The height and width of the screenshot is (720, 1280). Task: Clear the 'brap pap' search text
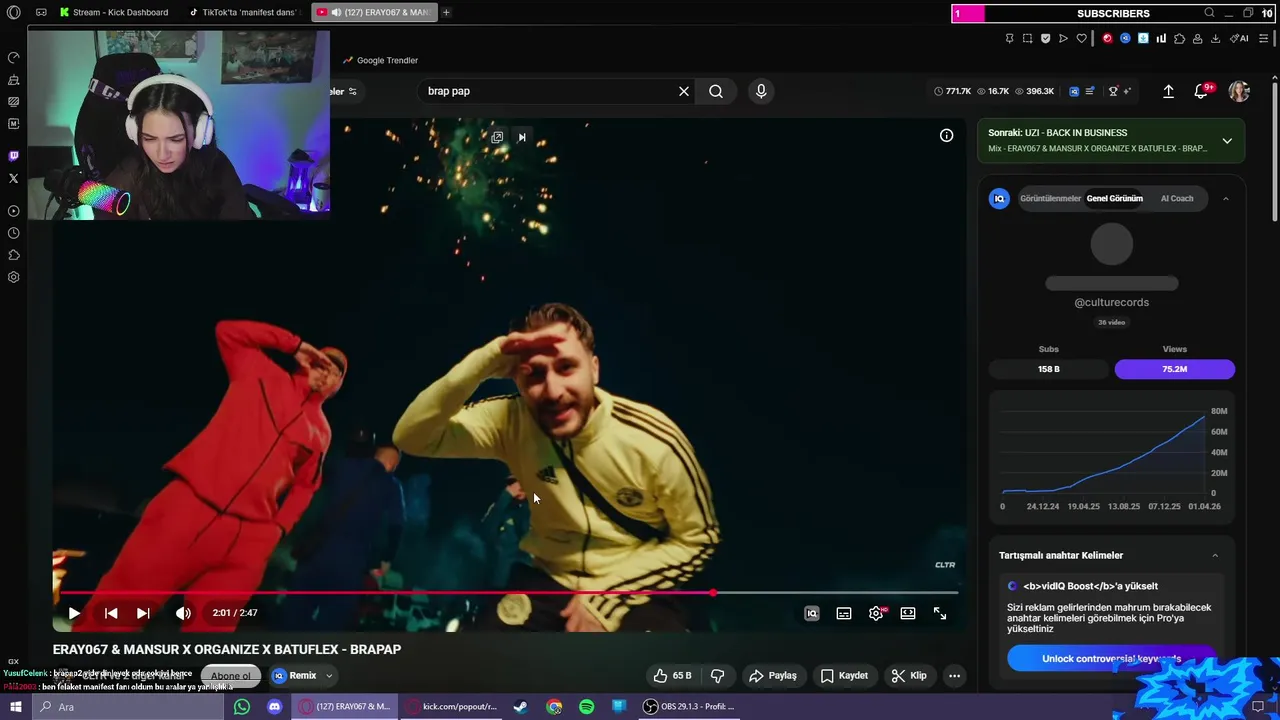coord(684,91)
